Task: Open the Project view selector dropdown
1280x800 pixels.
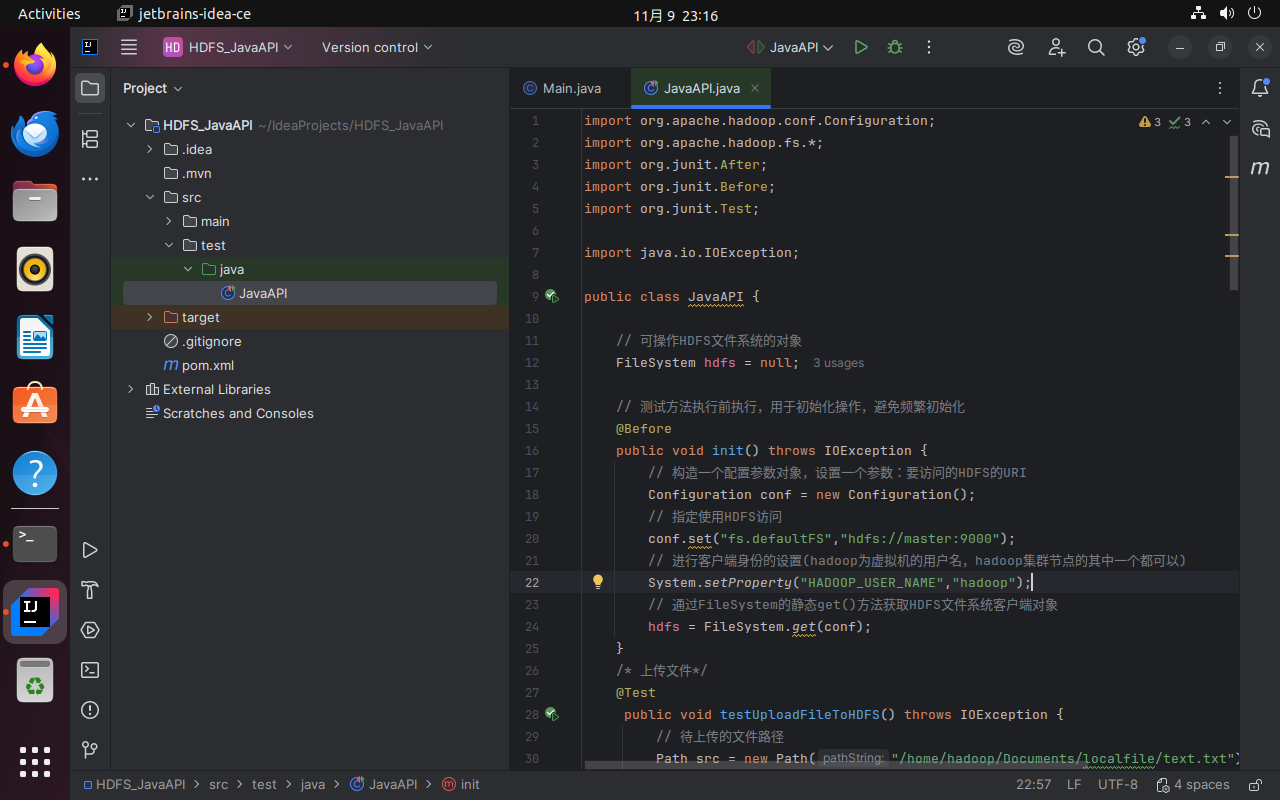Action: tap(153, 88)
